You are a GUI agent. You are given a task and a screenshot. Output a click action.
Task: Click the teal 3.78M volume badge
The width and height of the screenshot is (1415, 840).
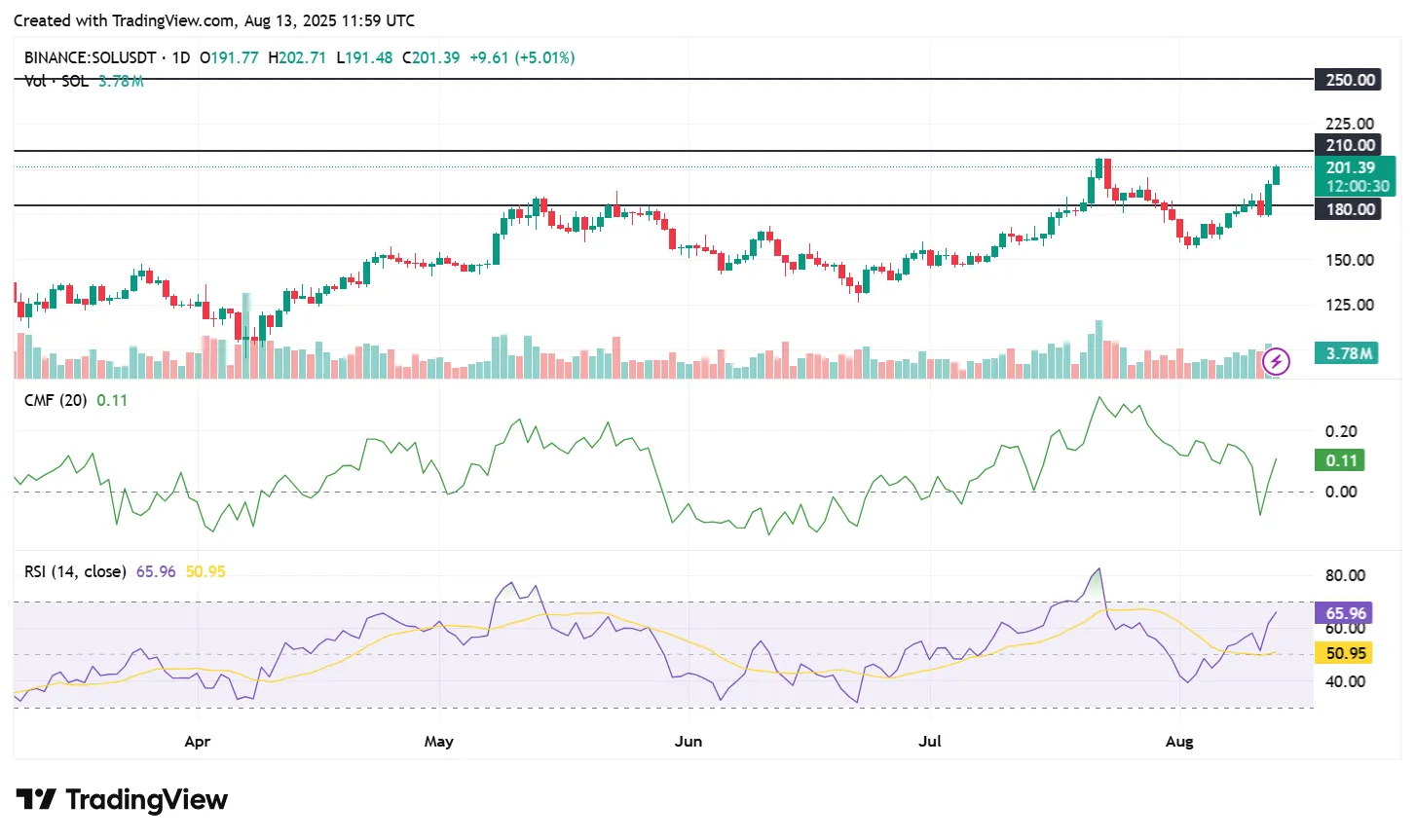click(x=1347, y=353)
